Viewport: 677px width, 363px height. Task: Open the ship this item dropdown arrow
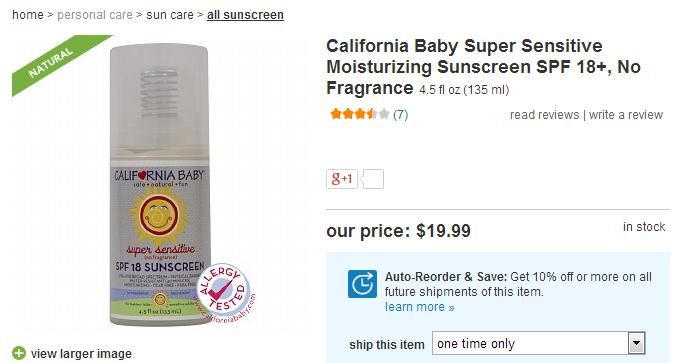click(636, 344)
